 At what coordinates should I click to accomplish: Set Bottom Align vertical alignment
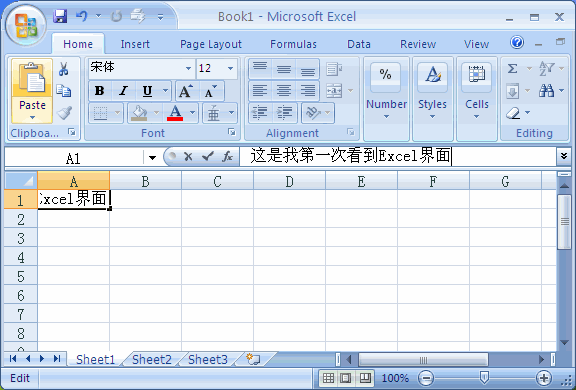tap(307, 69)
